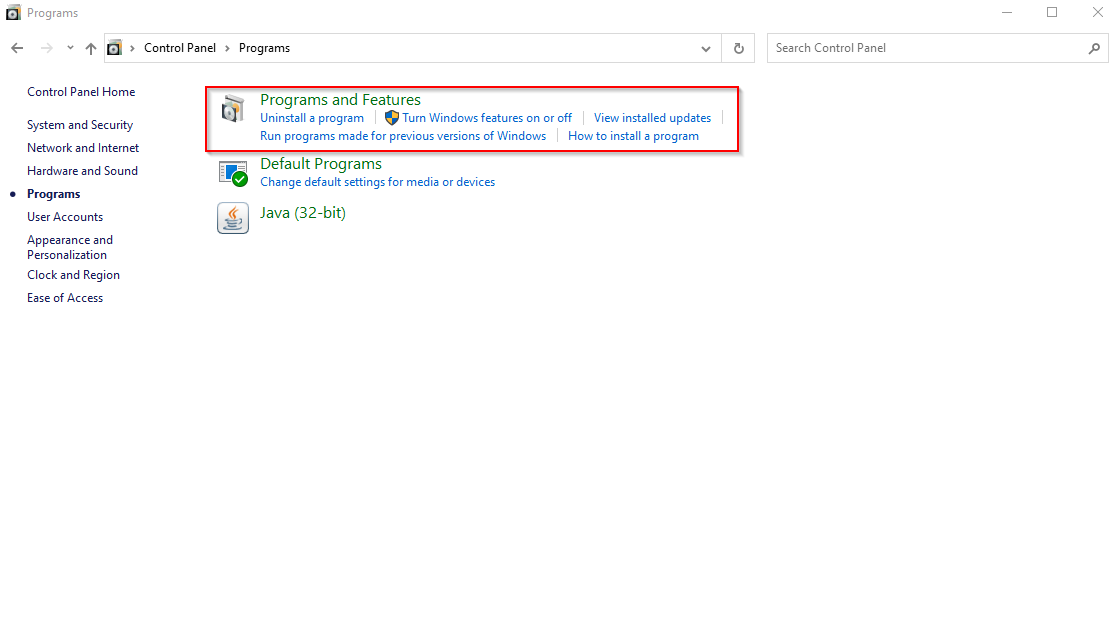Go back with the left arrow
The width and height of the screenshot is (1119, 627).
click(17, 48)
